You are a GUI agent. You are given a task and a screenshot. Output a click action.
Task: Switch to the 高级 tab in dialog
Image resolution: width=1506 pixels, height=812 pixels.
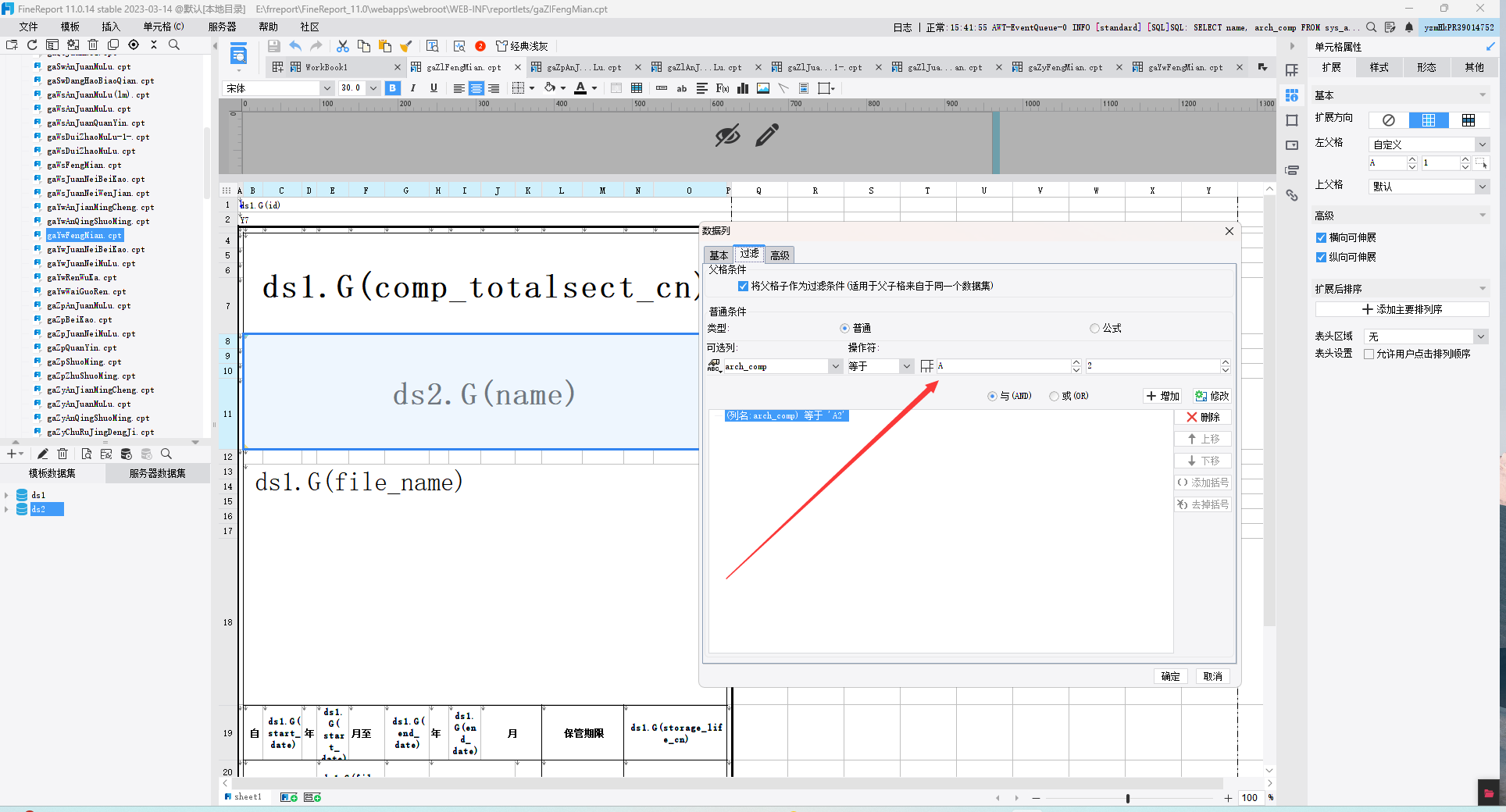point(780,255)
